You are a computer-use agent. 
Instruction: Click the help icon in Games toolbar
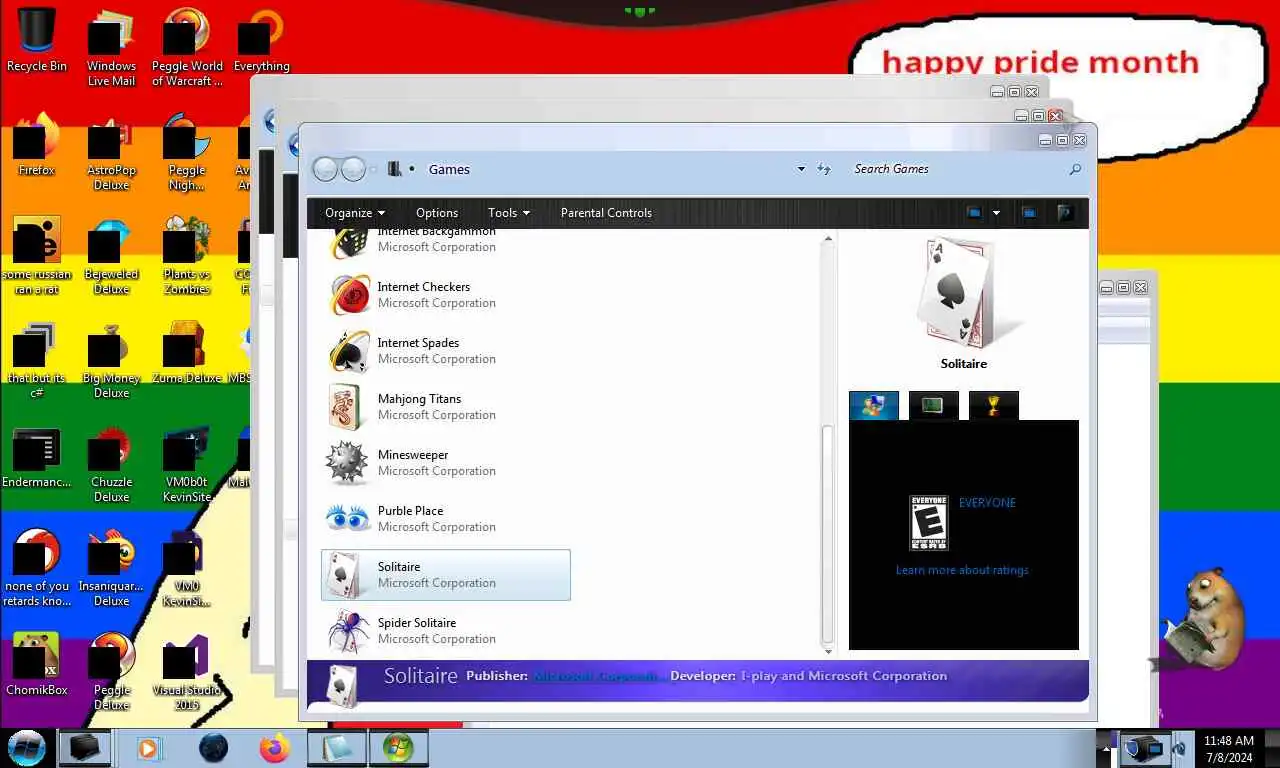tap(1066, 213)
